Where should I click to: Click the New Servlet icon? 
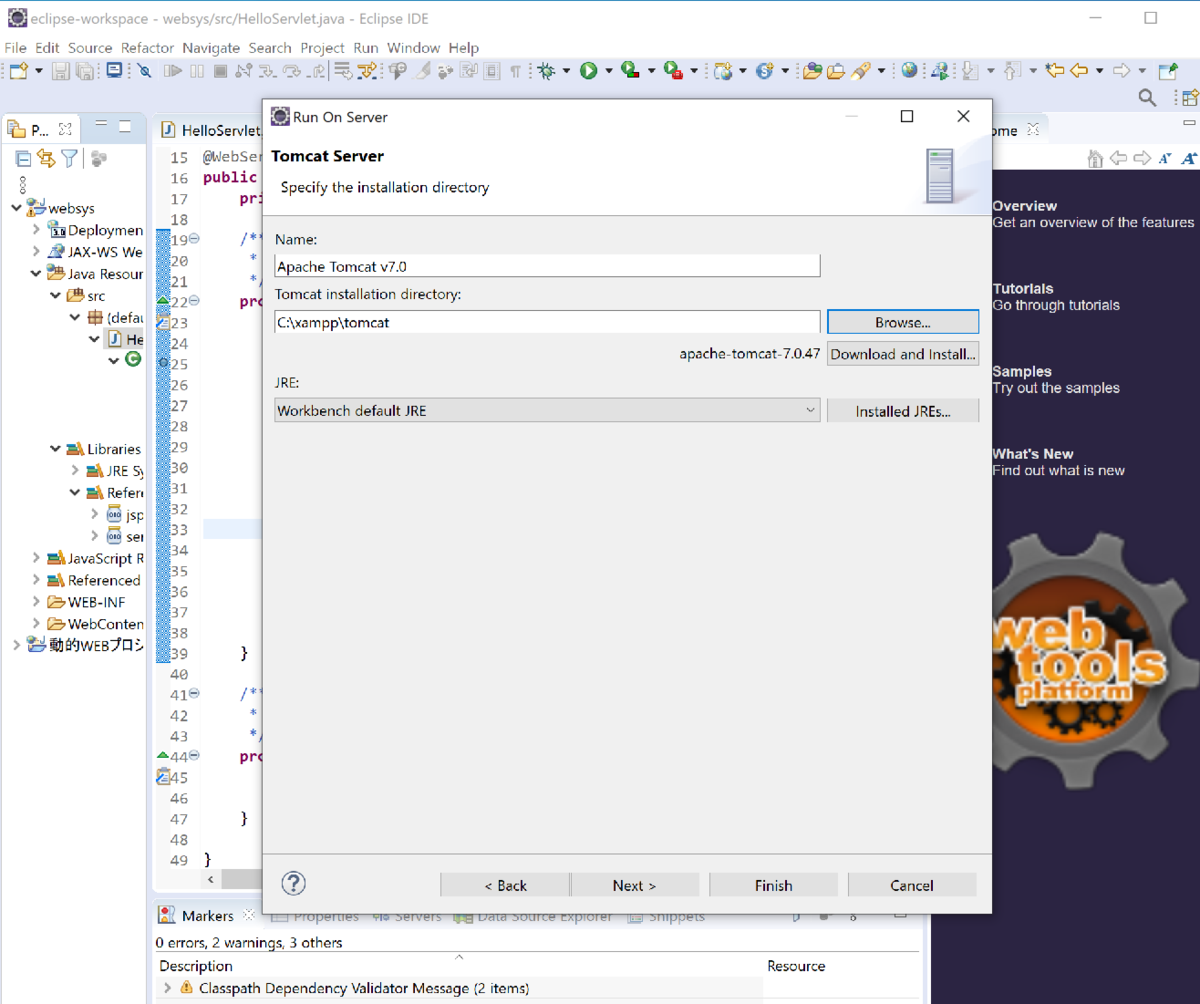pos(765,71)
